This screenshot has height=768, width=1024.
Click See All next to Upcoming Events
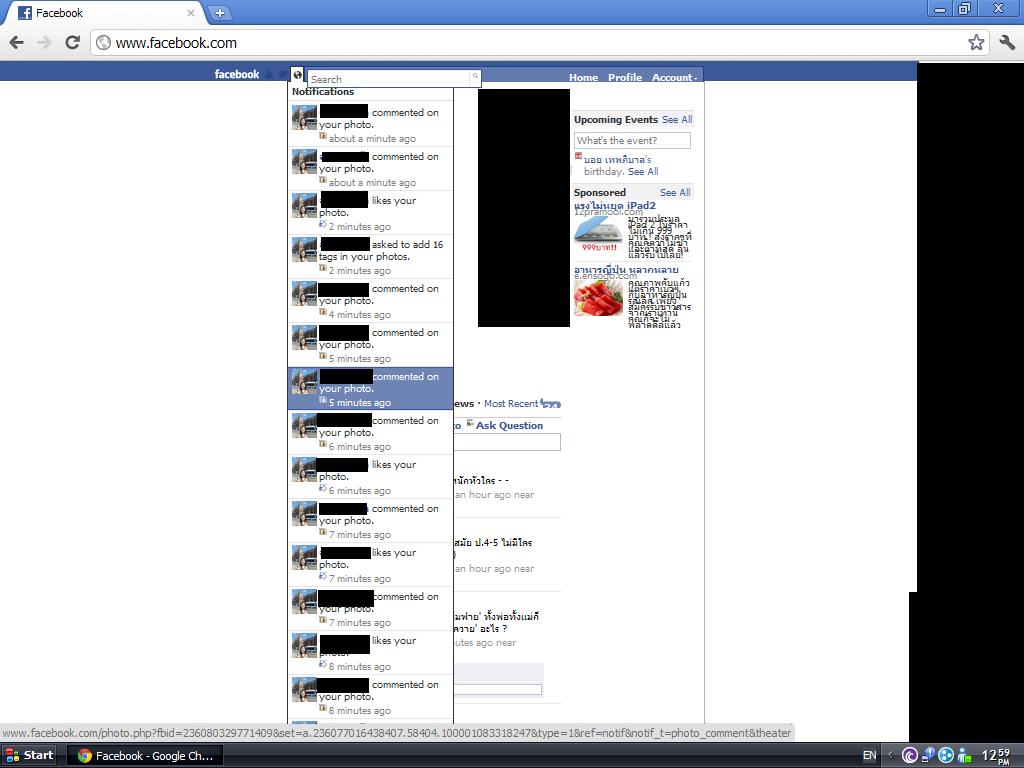(677, 120)
